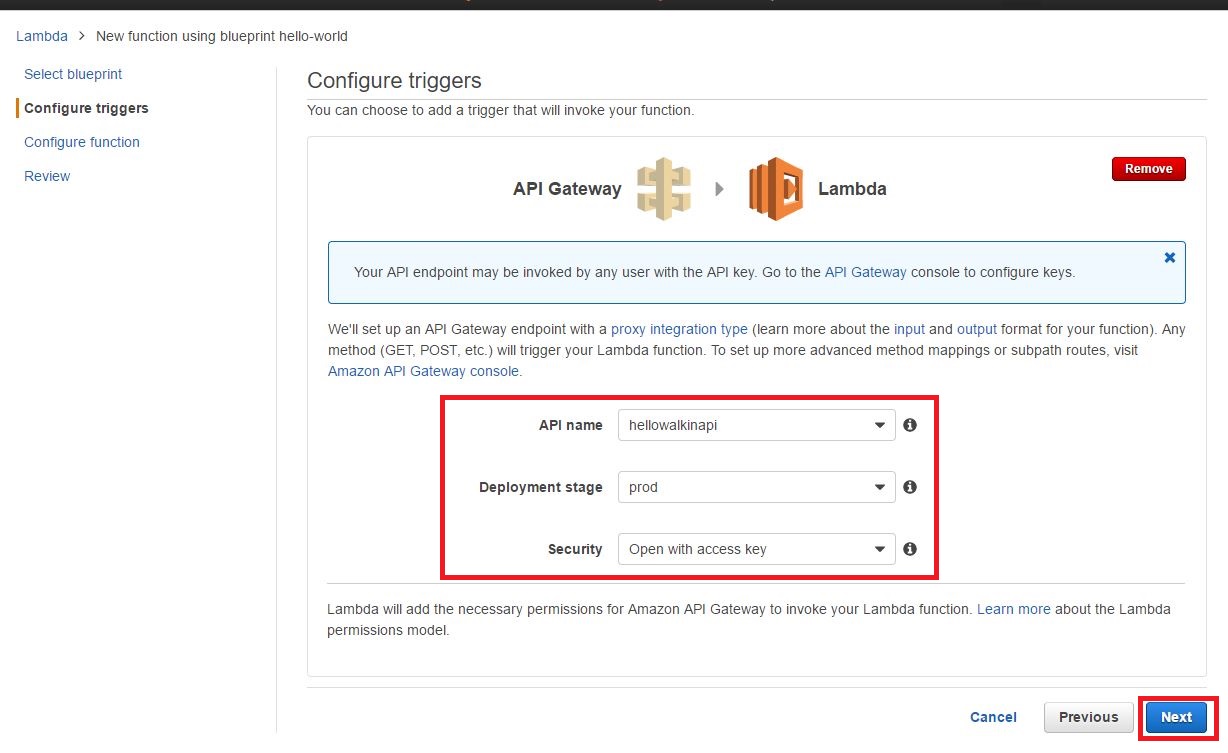Click the Next button
This screenshot has height=753, width=1228.
coord(1175,717)
